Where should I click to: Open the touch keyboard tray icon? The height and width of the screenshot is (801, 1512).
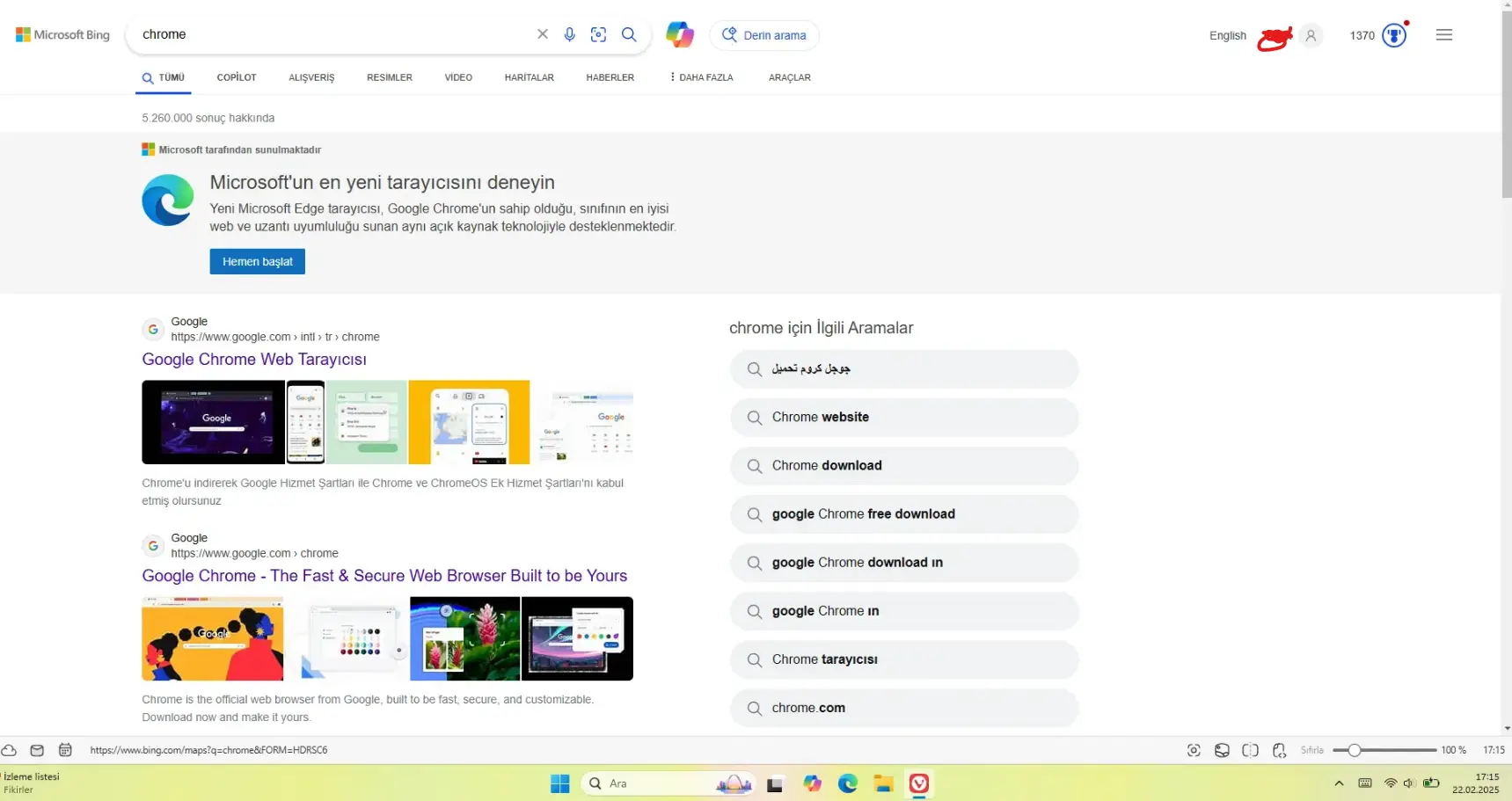(x=1365, y=783)
